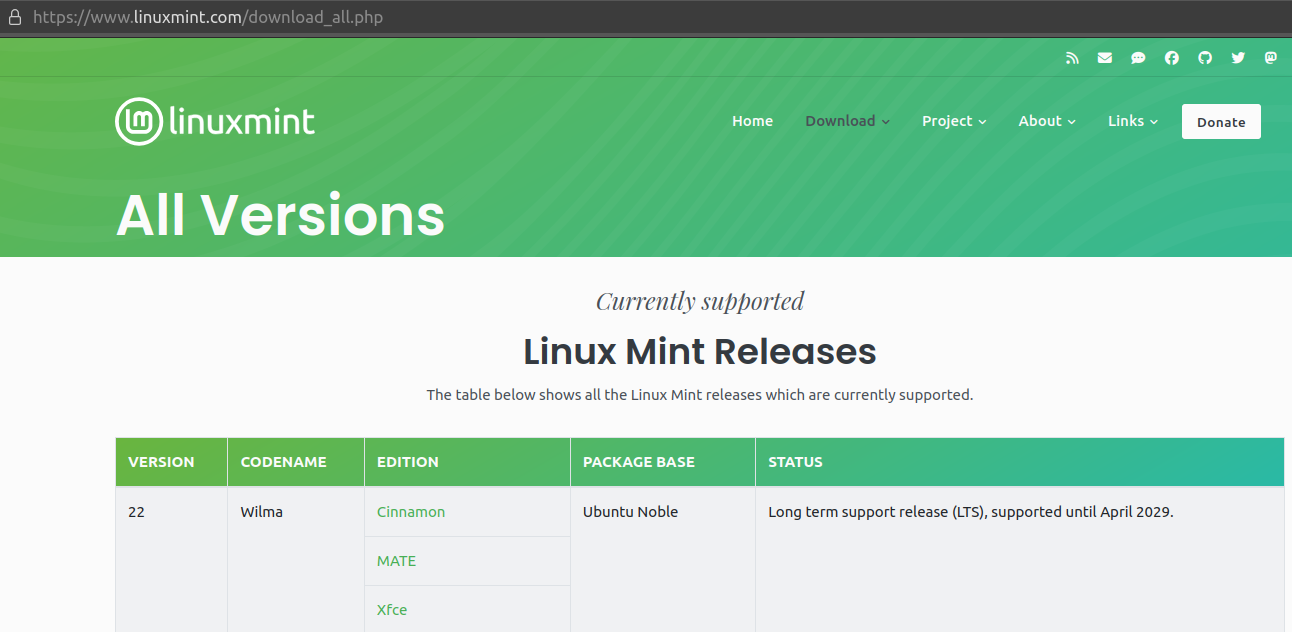The width and height of the screenshot is (1292, 632).
Task: Select Home in the navigation bar
Action: coord(752,121)
